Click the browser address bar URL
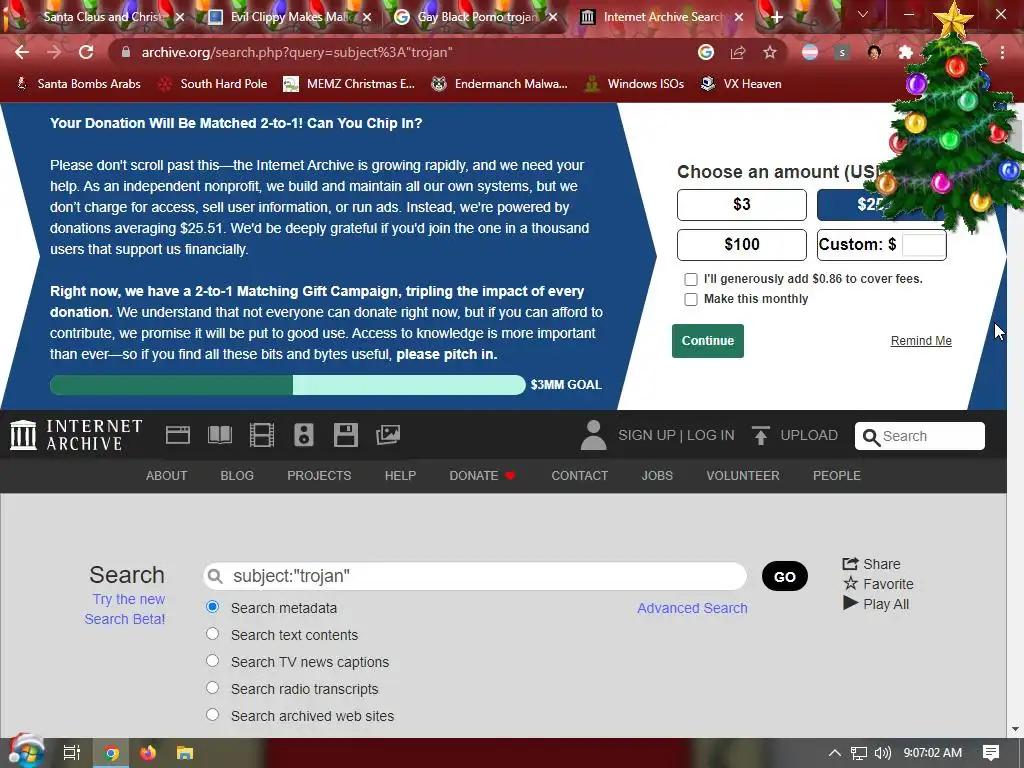This screenshot has width=1024, height=768. point(297,52)
